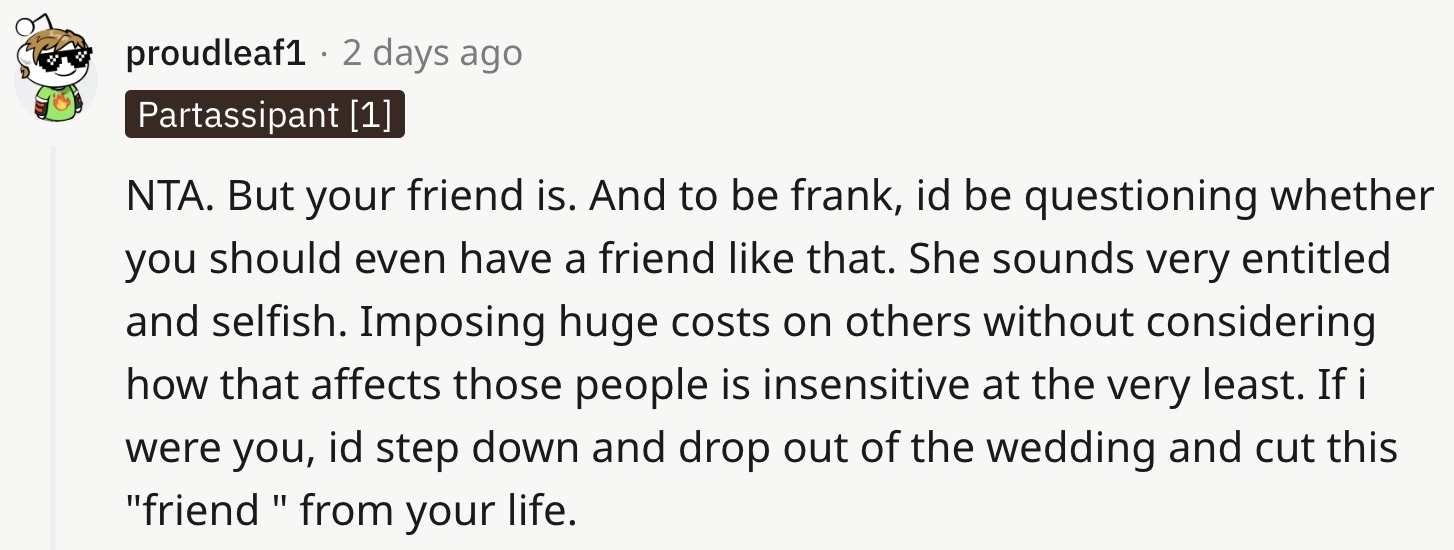Collapse the thread using the vertical line

pos(54,347)
